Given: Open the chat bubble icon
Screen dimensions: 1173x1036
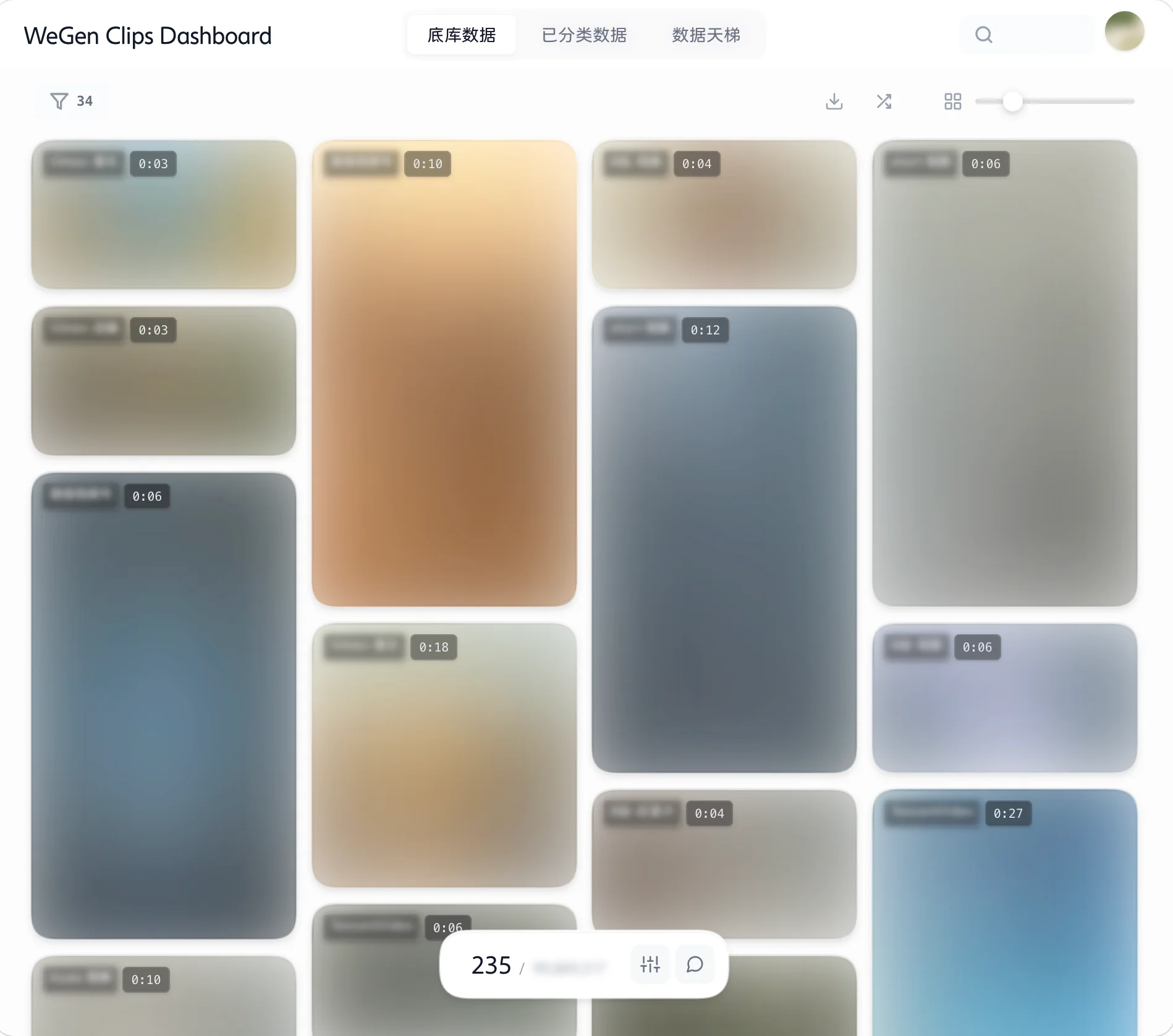Looking at the screenshot, I should [x=695, y=964].
